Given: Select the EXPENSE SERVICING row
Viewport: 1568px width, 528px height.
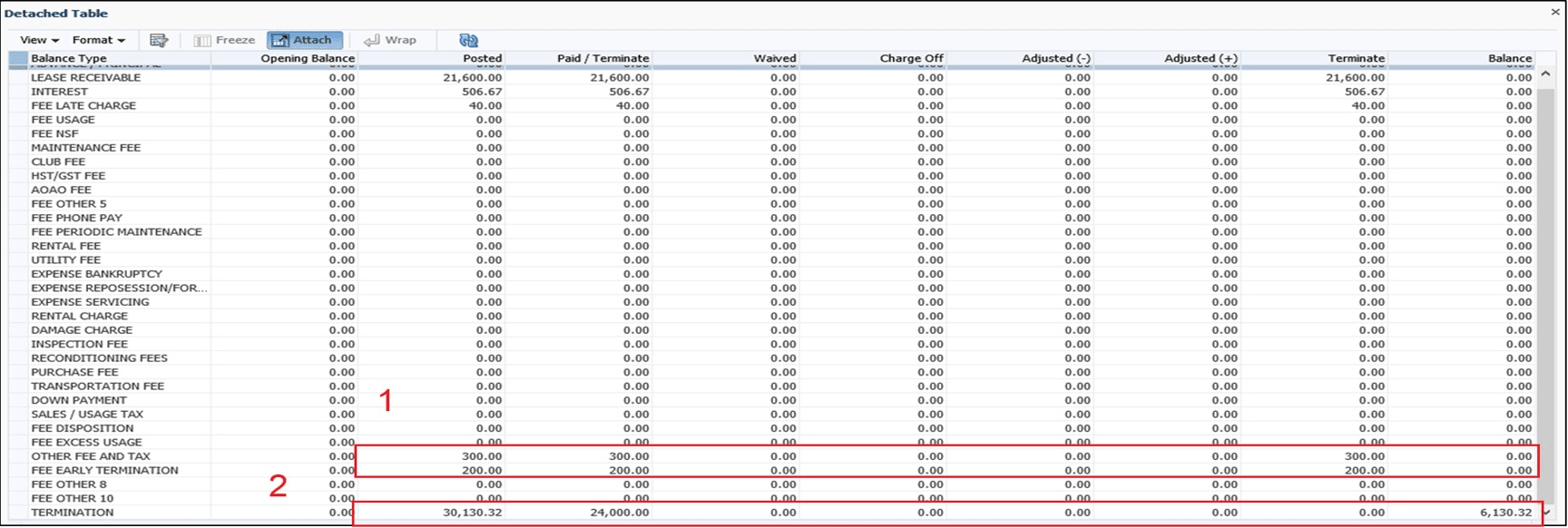Looking at the screenshot, I should tap(771, 303).
